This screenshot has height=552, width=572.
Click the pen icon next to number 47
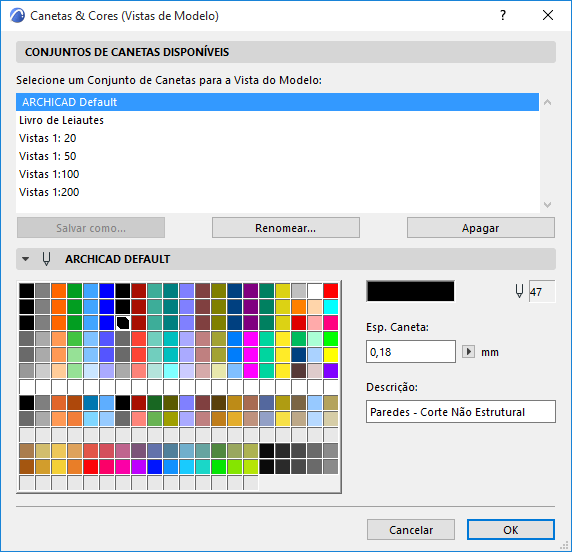click(519, 291)
